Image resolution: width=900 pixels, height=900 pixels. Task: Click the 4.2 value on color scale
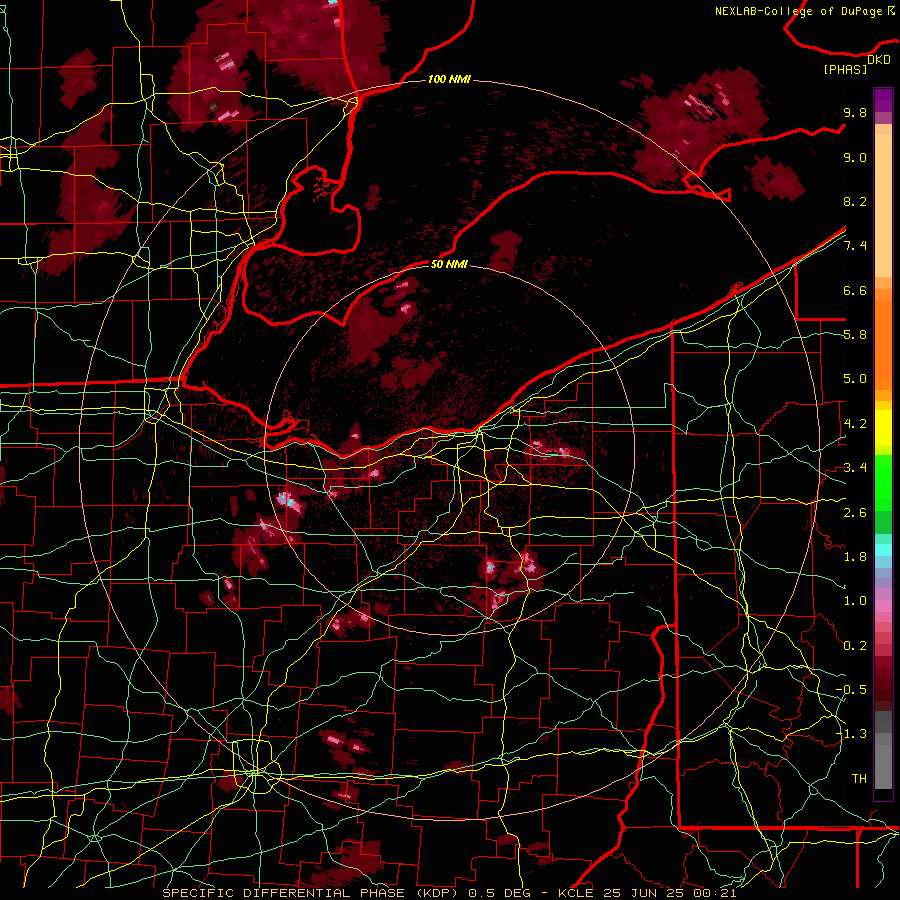[x=855, y=424]
